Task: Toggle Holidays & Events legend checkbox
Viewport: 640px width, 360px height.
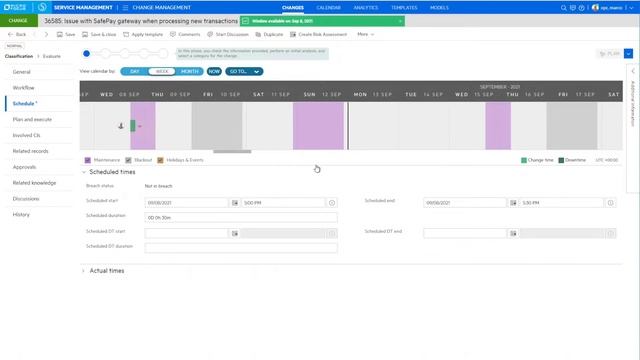Action: coord(160,160)
